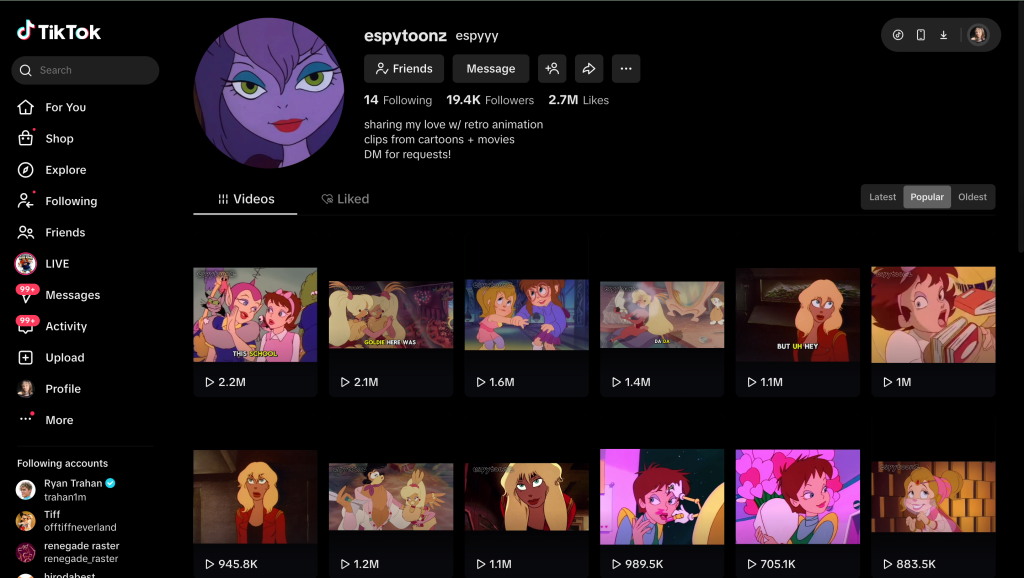Open the Shop page from the sidebar

click(59, 139)
